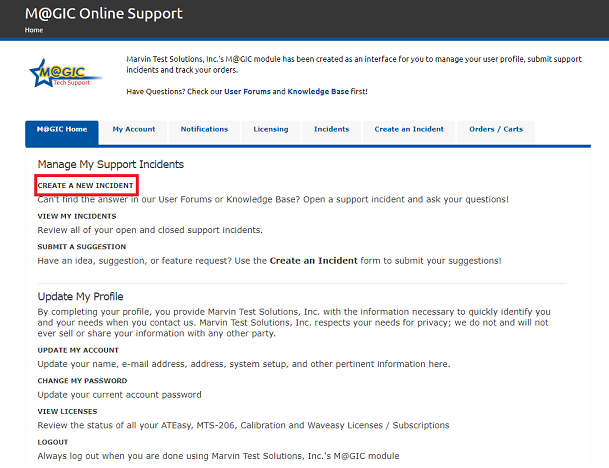Click CREATE A NEW INCIDENT link
Image resolution: width=609 pixels, height=468 pixels.
click(x=85, y=186)
